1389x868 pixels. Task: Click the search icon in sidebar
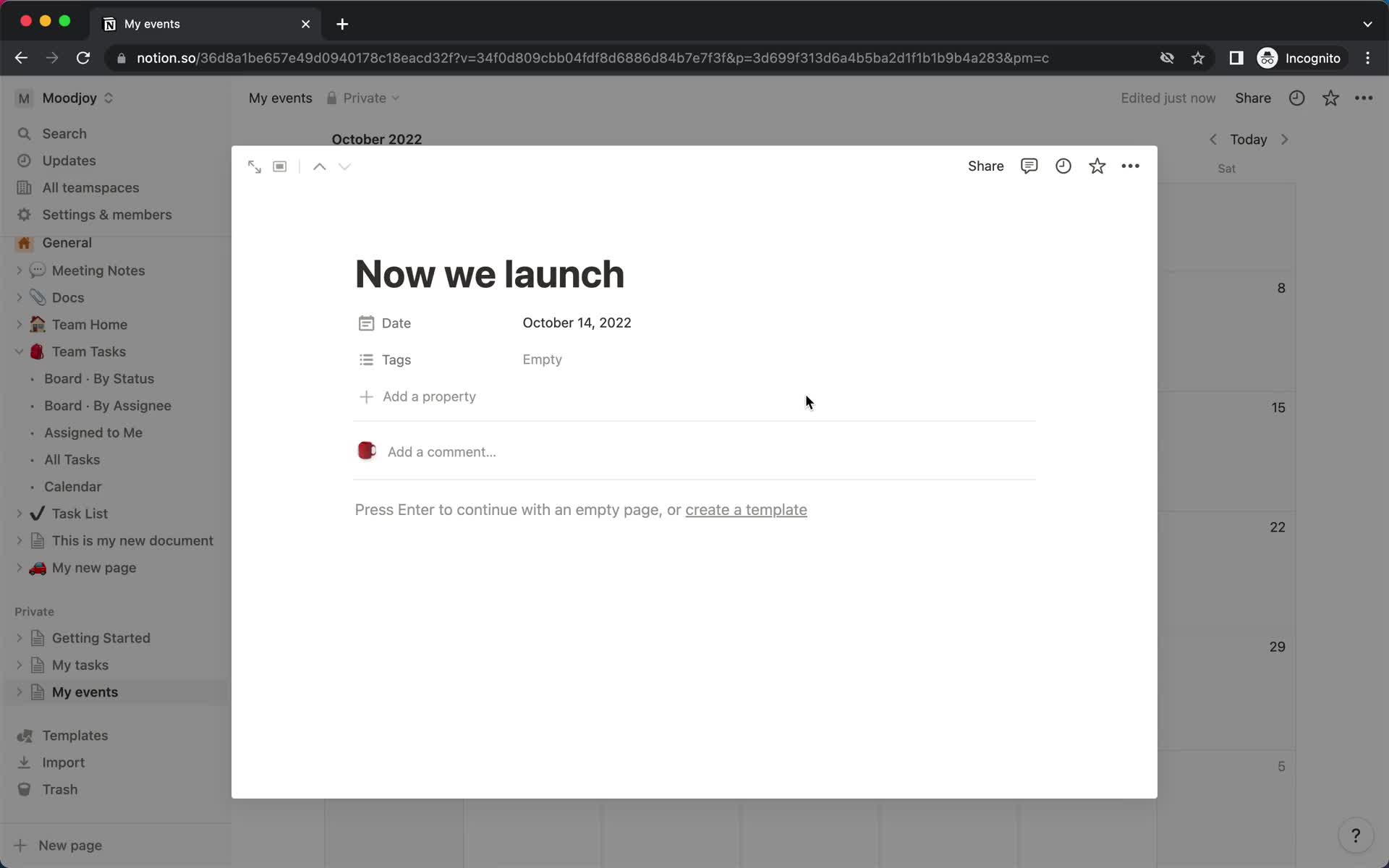tap(24, 133)
